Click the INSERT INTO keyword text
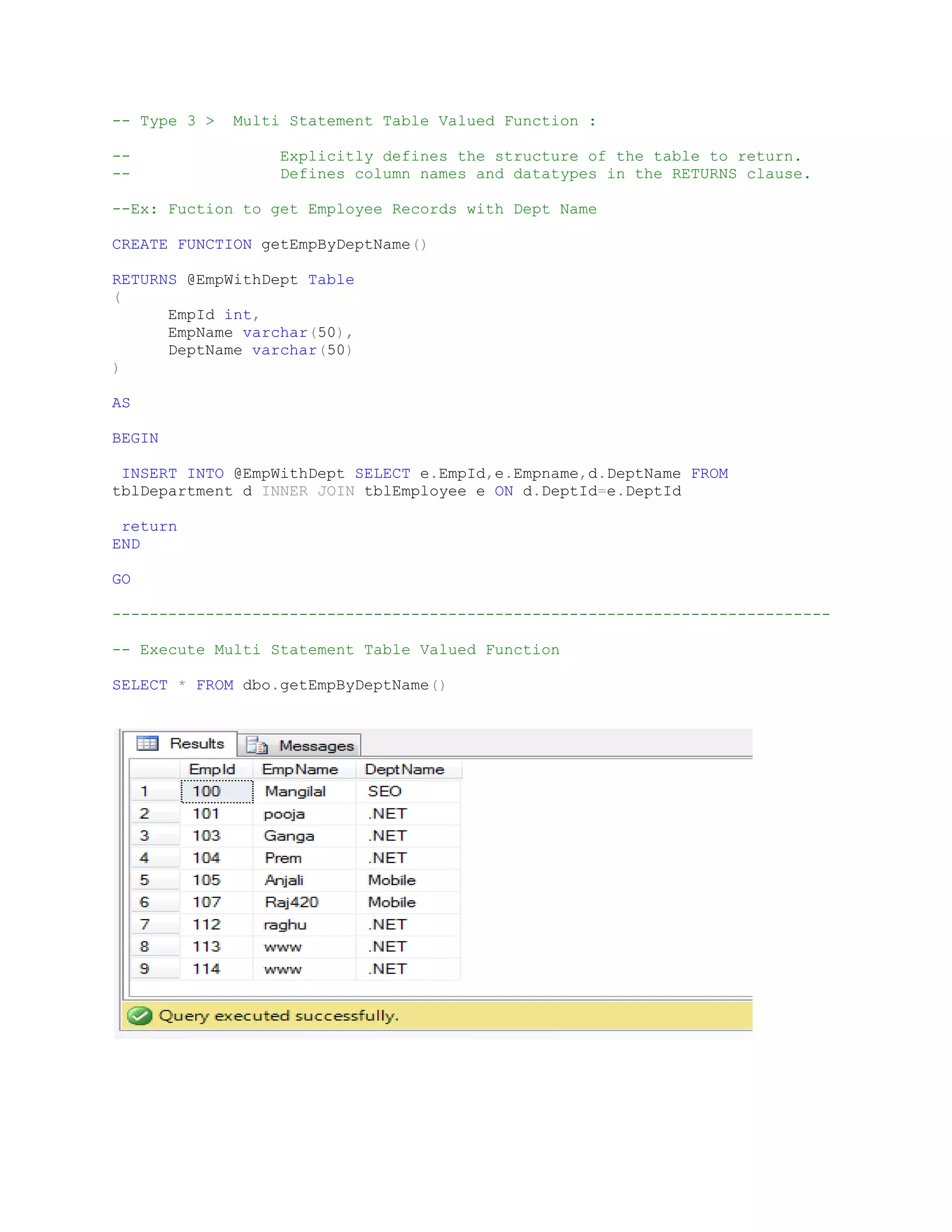 (x=172, y=473)
